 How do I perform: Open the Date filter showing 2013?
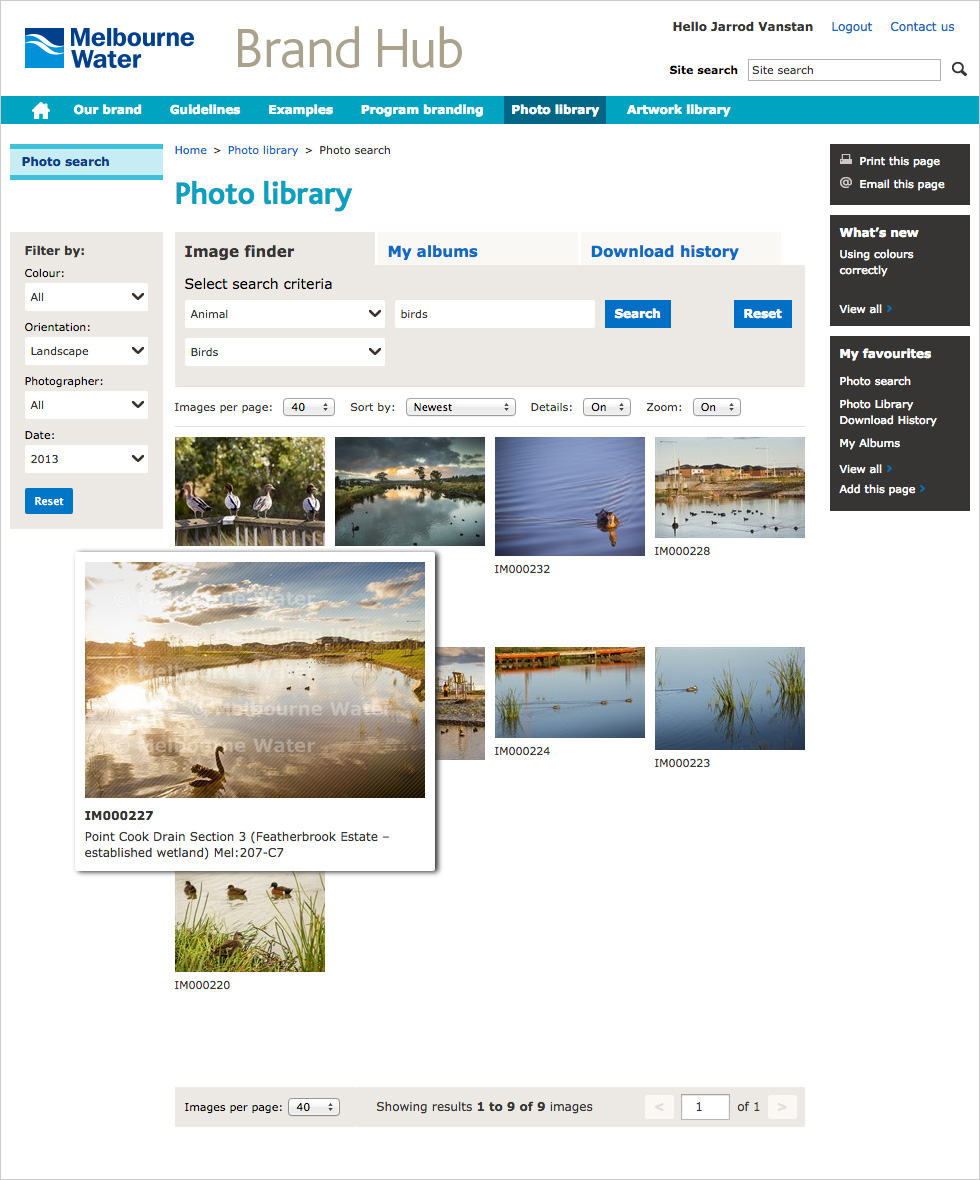(86, 459)
